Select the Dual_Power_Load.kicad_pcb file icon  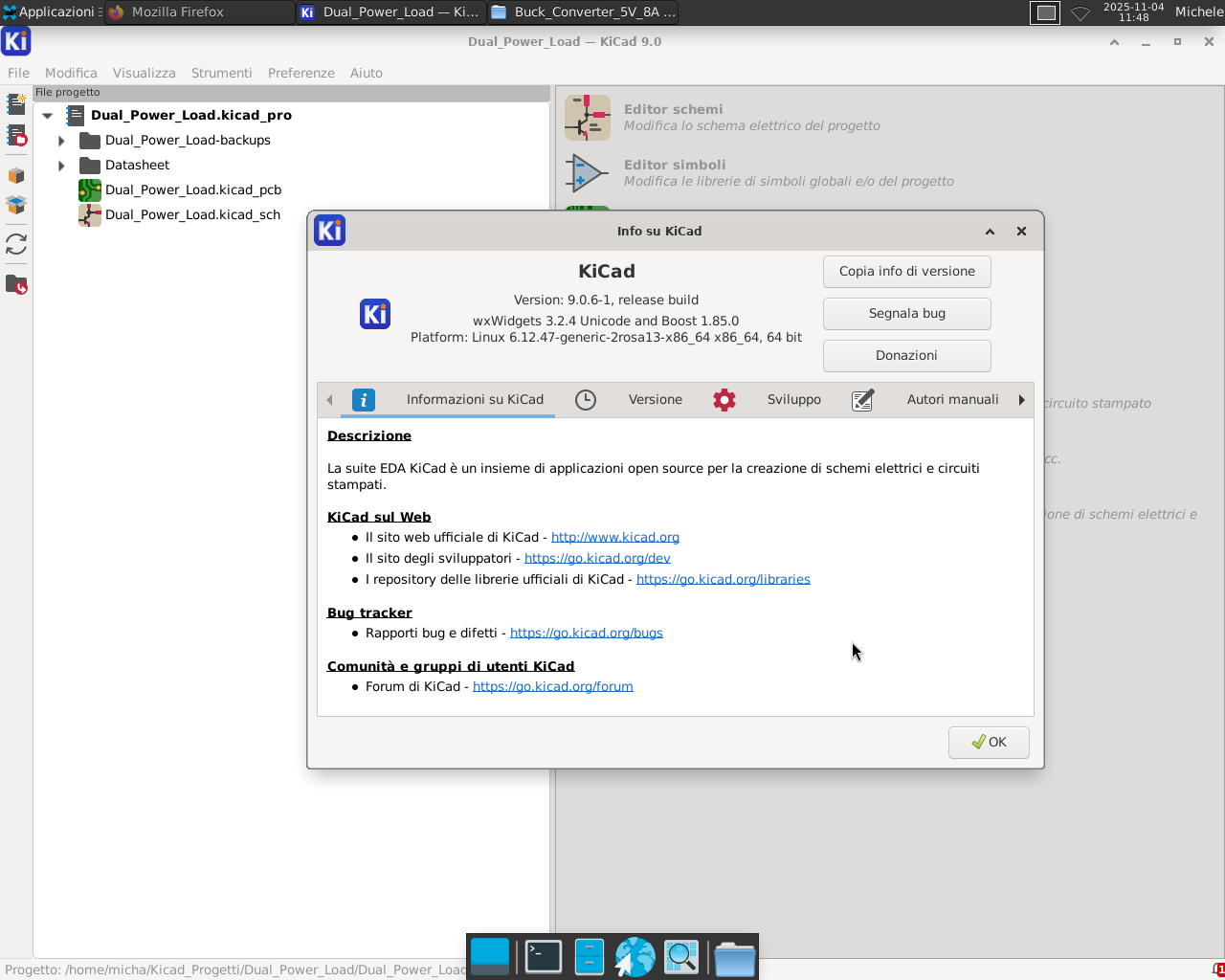pos(90,189)
